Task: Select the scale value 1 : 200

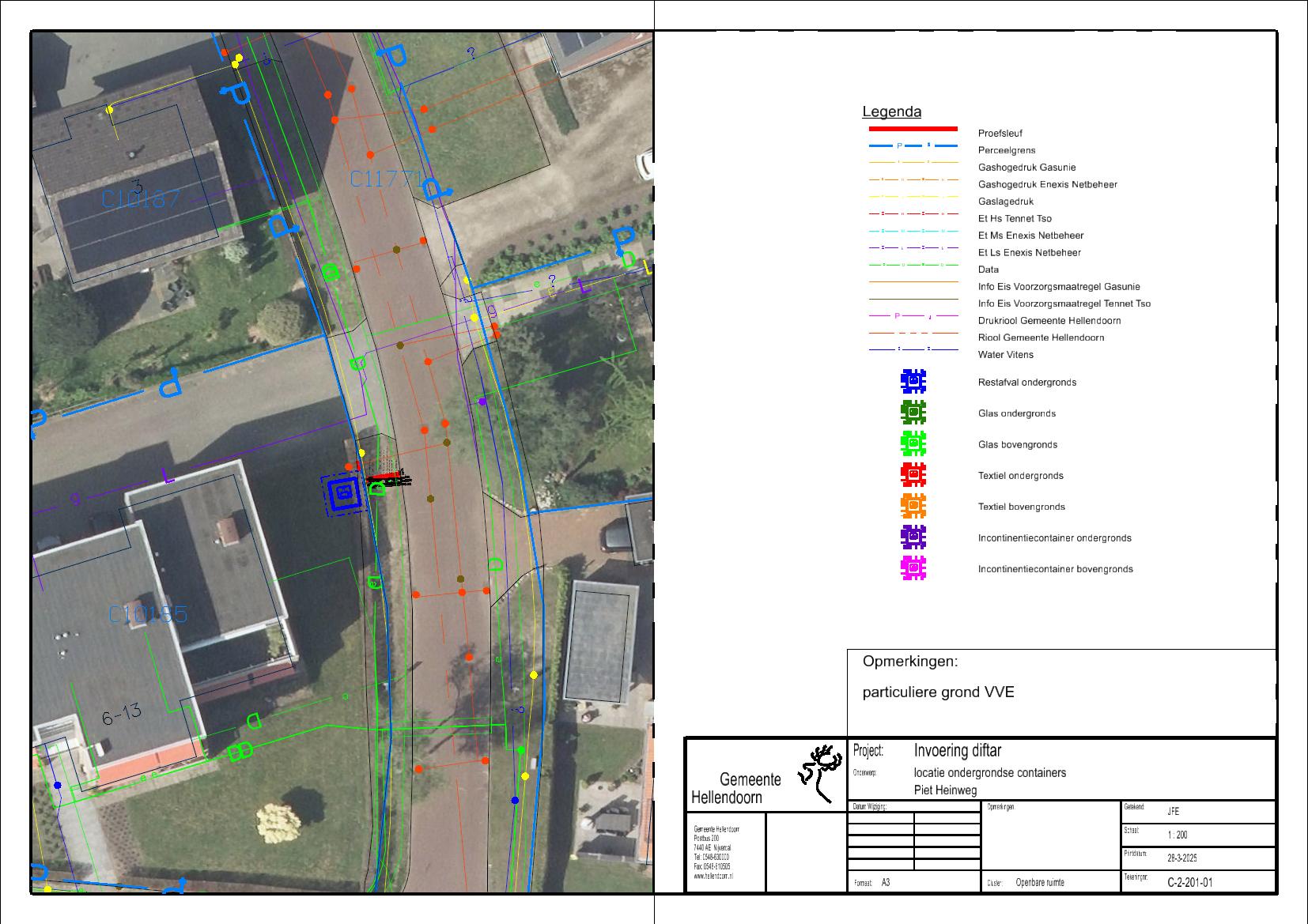Action: click(x=1177, y=835)
